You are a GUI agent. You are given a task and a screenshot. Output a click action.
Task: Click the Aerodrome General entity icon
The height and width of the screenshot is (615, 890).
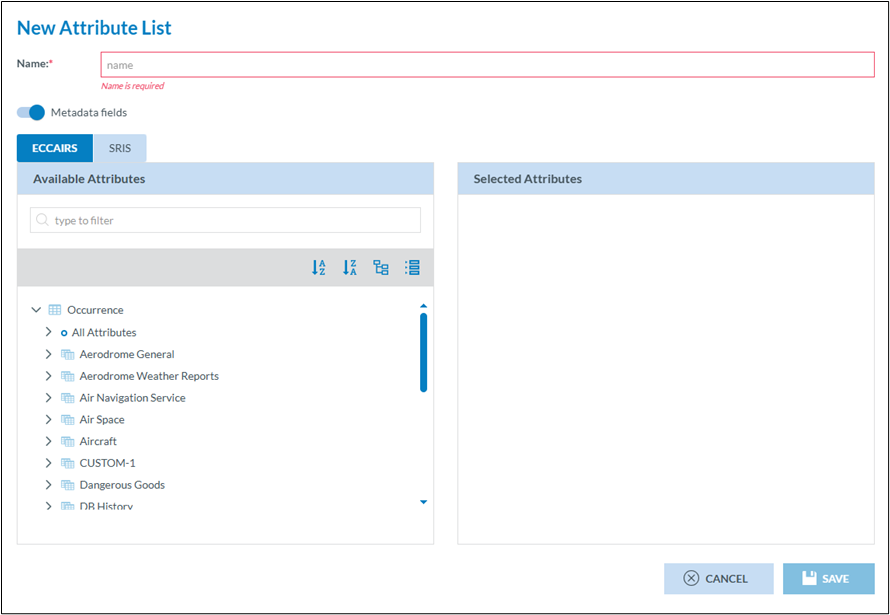68,354
